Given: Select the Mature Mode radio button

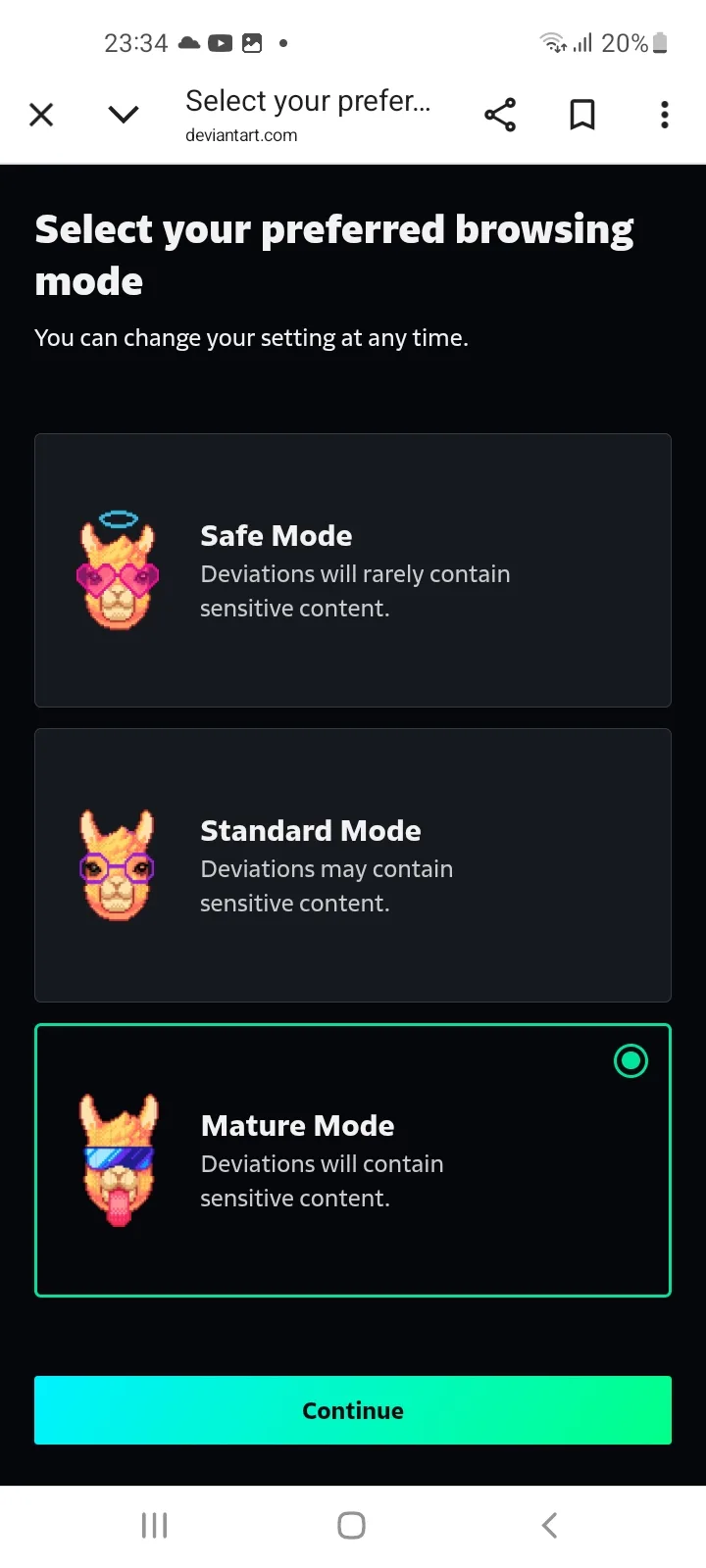Looking at the screenshot, I should point(630,1060).
